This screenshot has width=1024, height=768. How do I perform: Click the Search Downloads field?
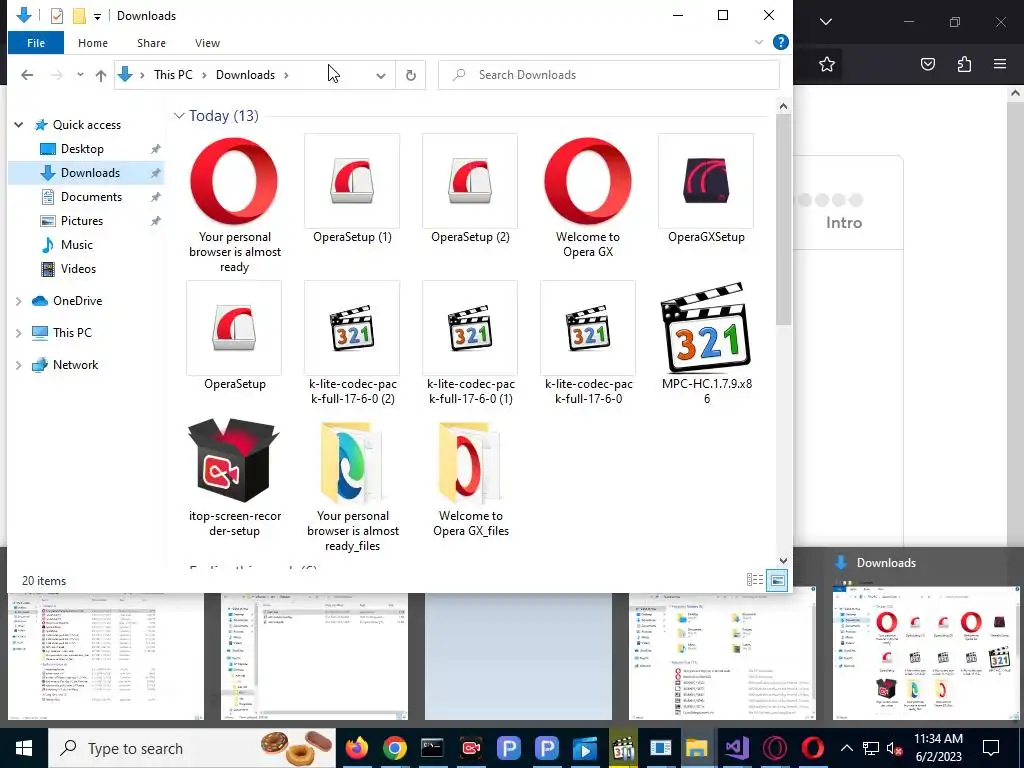click(609, 75)
